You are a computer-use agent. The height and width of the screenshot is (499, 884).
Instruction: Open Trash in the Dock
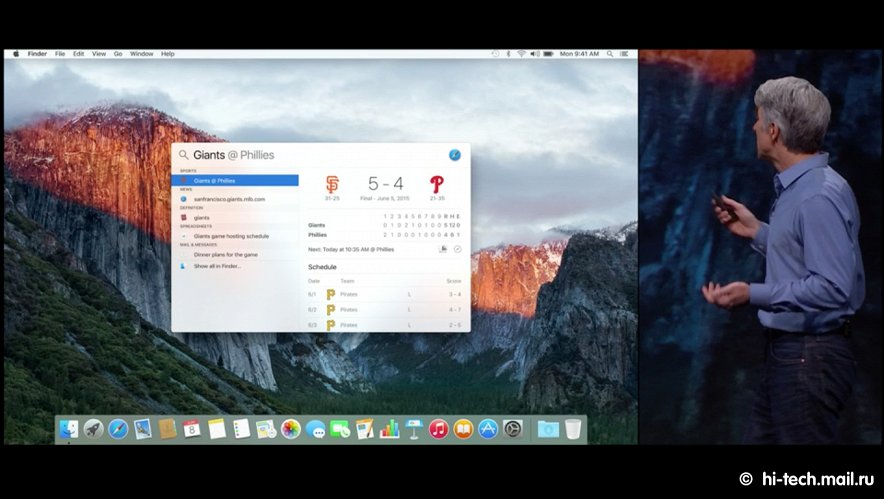573,429
